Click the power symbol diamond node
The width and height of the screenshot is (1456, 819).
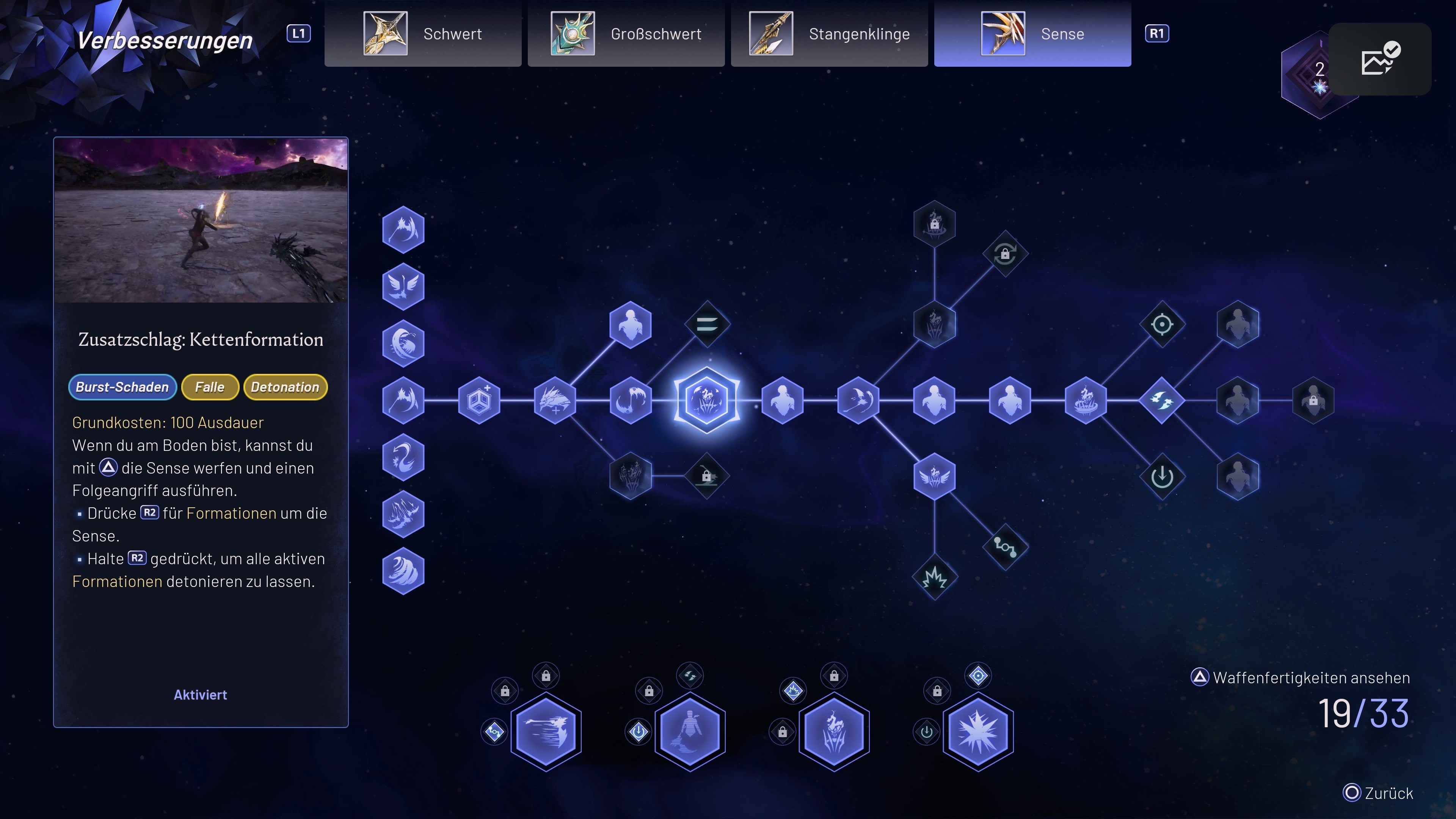pyautogui.click(x=1161, y=477)
